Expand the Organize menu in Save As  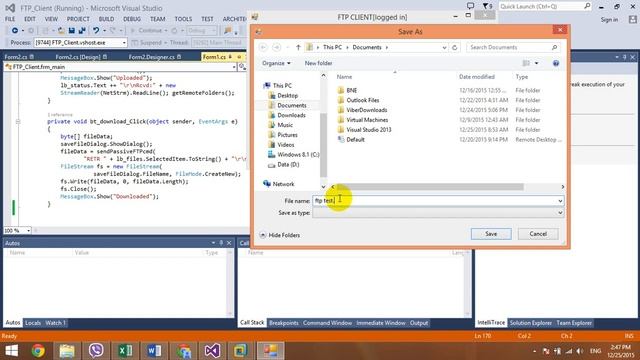[276, 63]
